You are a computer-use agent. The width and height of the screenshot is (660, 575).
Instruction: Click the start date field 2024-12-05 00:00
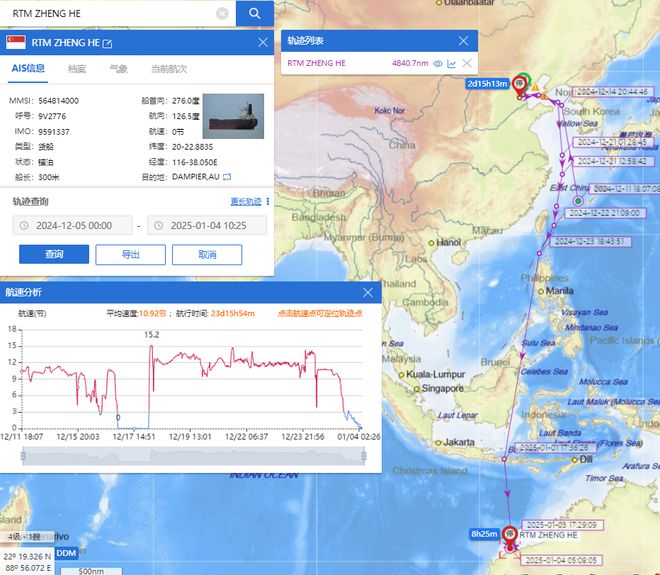[x=72, y=226]
